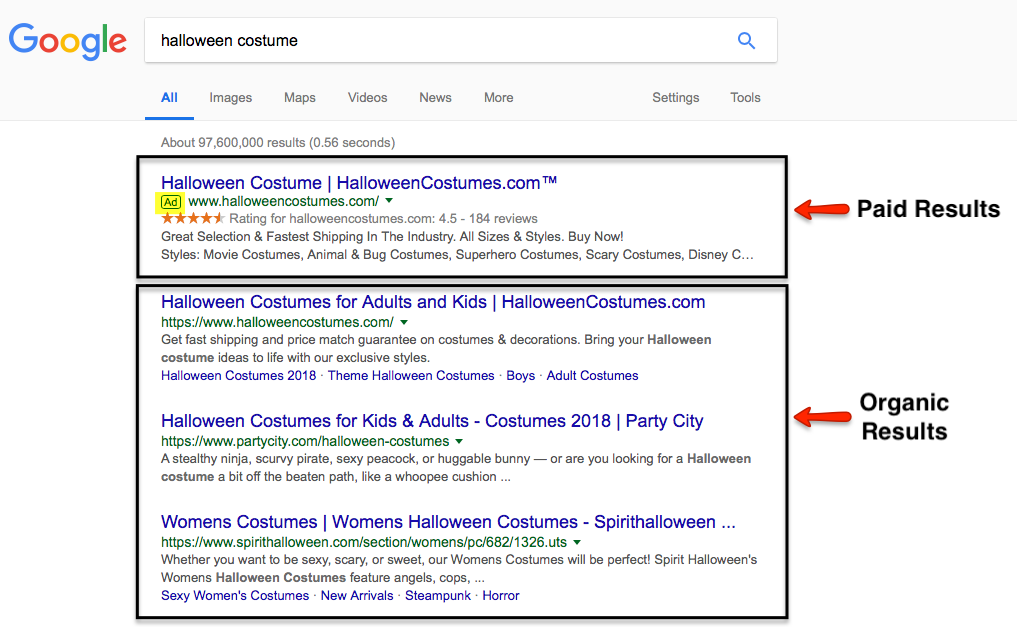
Task: Click the orange star rating in the ad
Action: [x=193, y=218]
